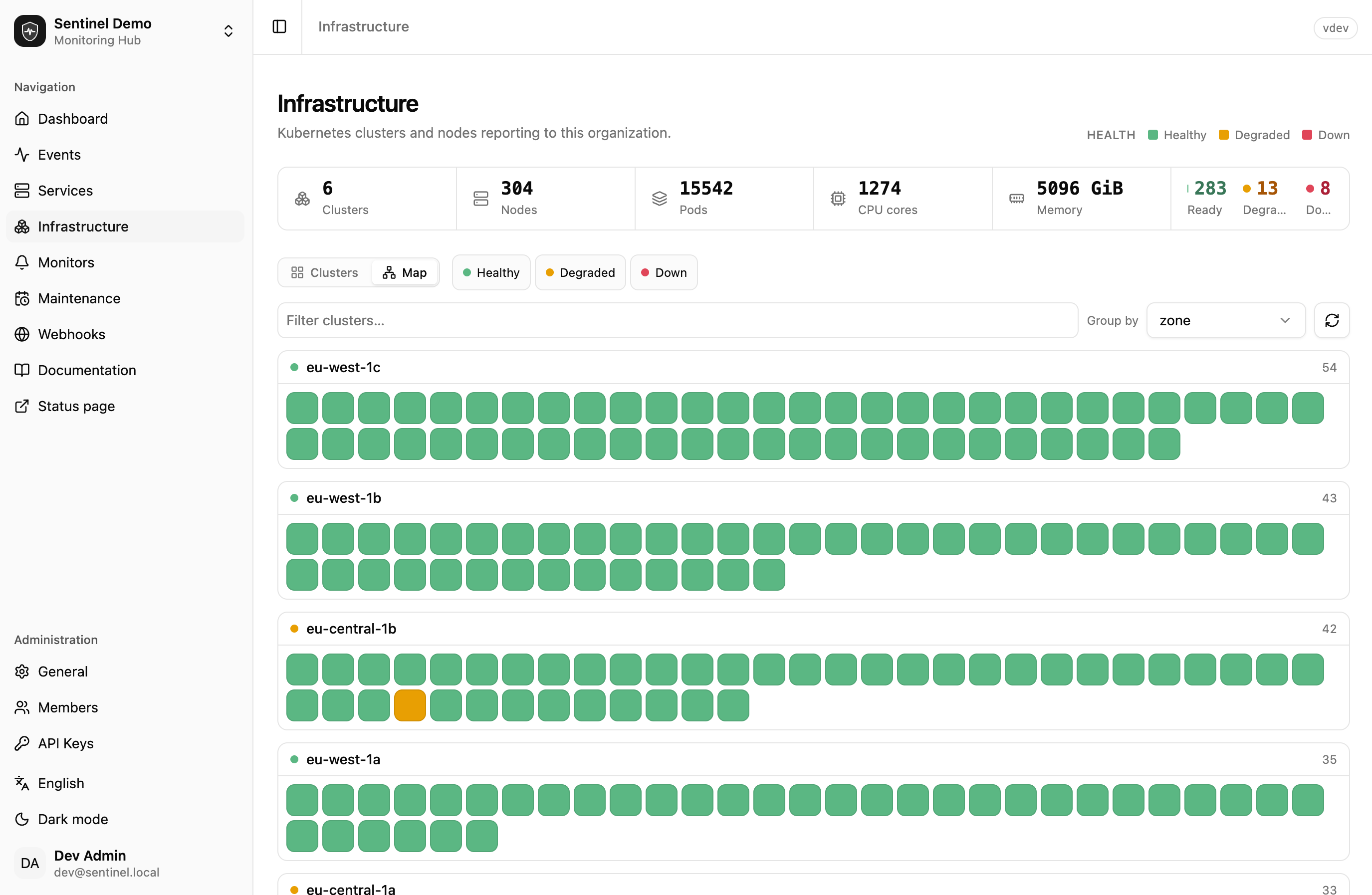Screen dimensions: 1372x895
Task: Click the Dev Admin account name
Action: pyautogui.click(x=90, y=855)
